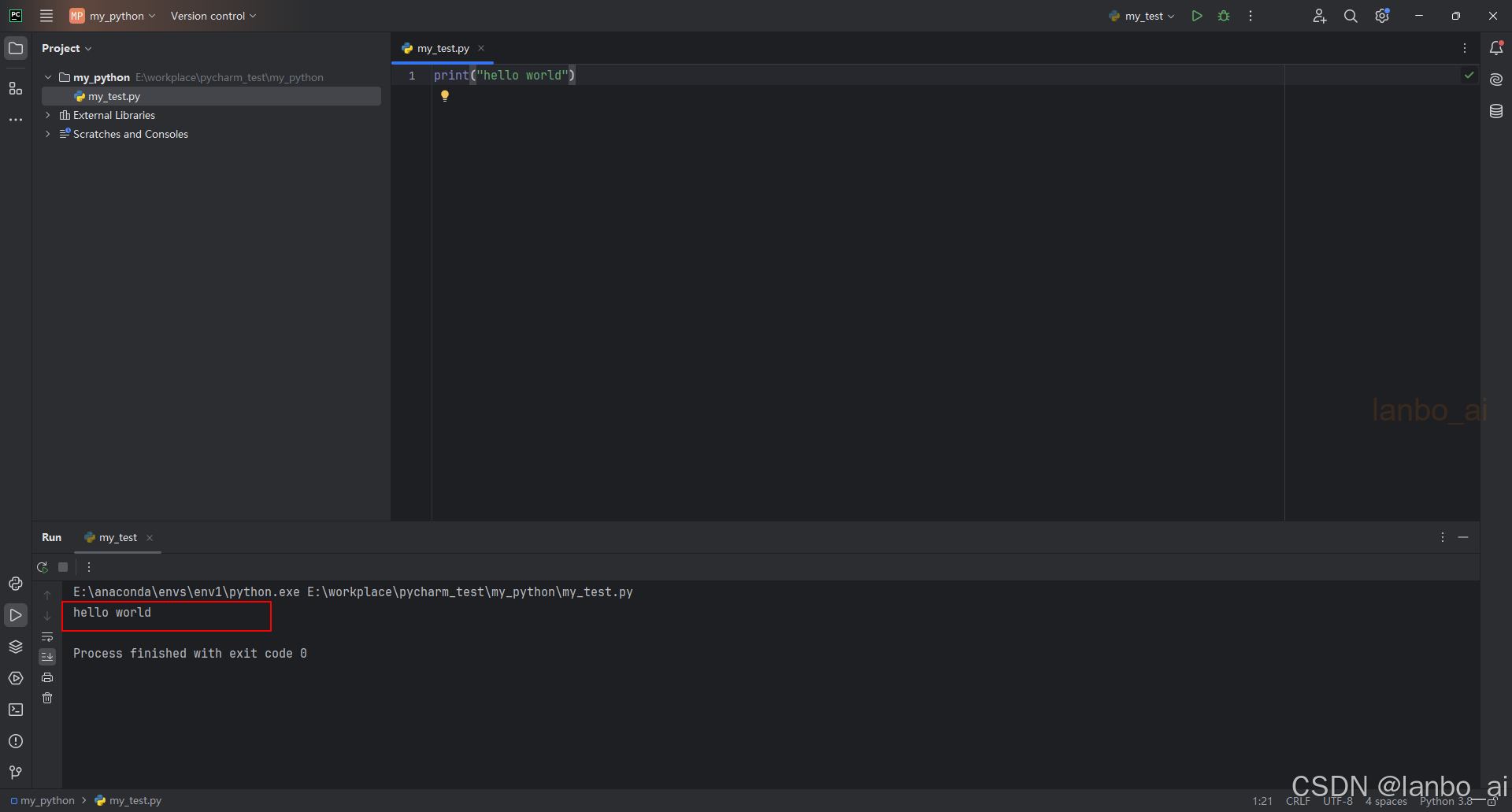The height and width of the screenshot is (812, 1512).
Task: Click the UTF-8 encoding indicator
Action: point(1337,800)
